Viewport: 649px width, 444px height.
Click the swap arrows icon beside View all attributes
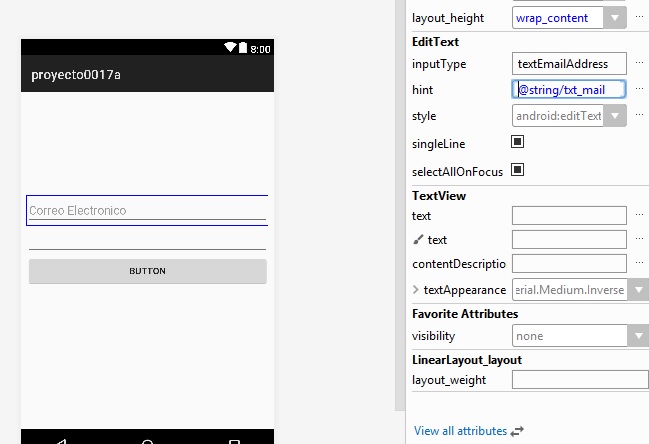coord(517,431)
